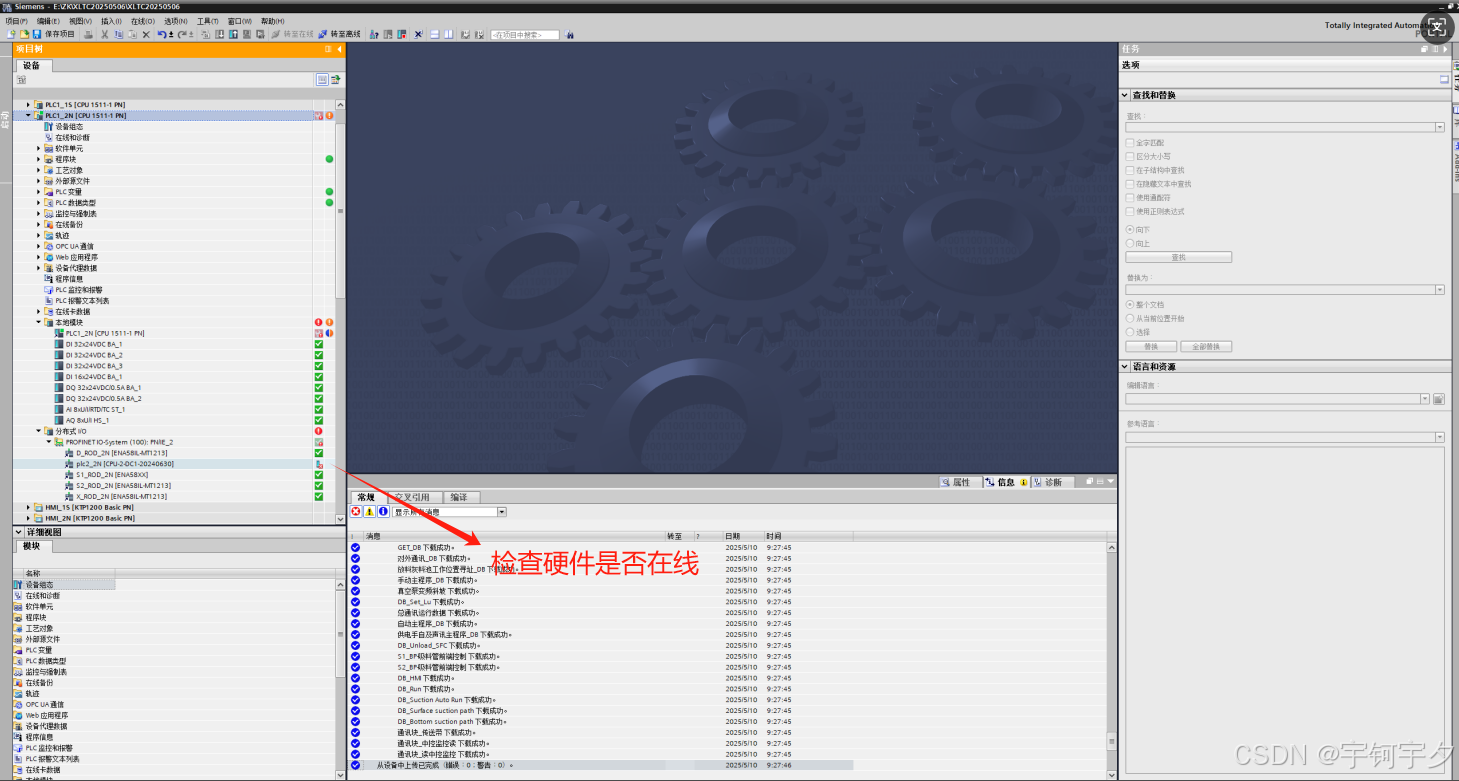Image resolution: width=1459 pixels, height=781 pixels.
Task: Click the print icon in toolbar
Action: point(88,34)
